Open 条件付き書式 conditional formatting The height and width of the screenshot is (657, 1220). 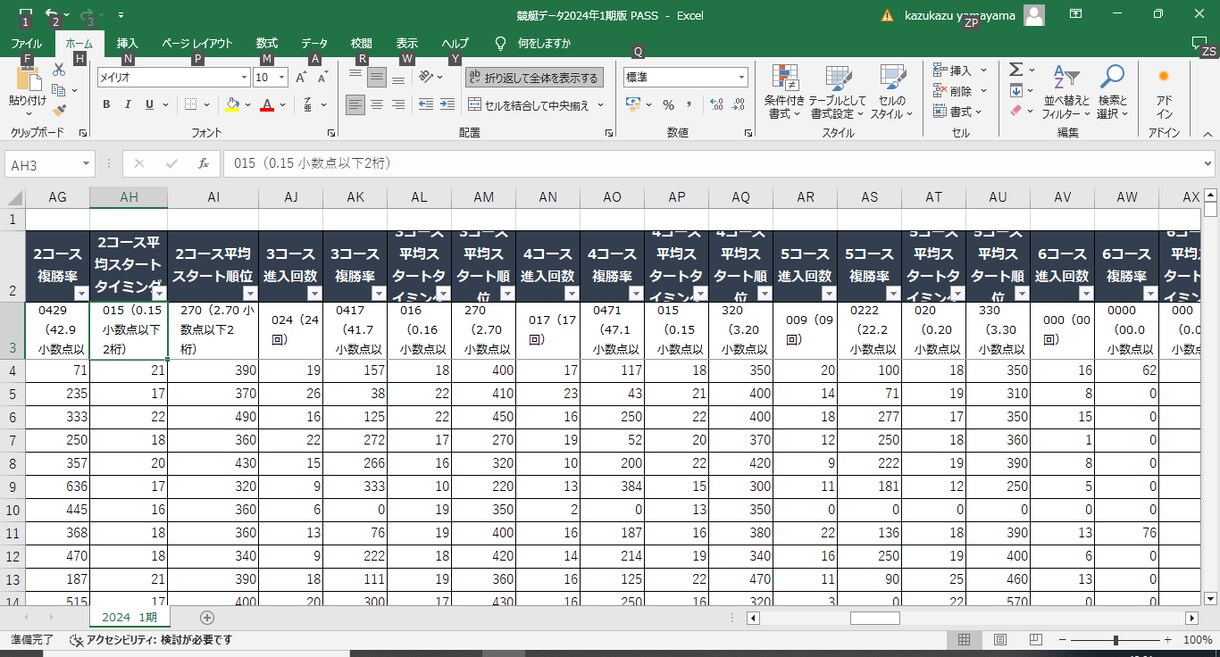pos(784,92)
